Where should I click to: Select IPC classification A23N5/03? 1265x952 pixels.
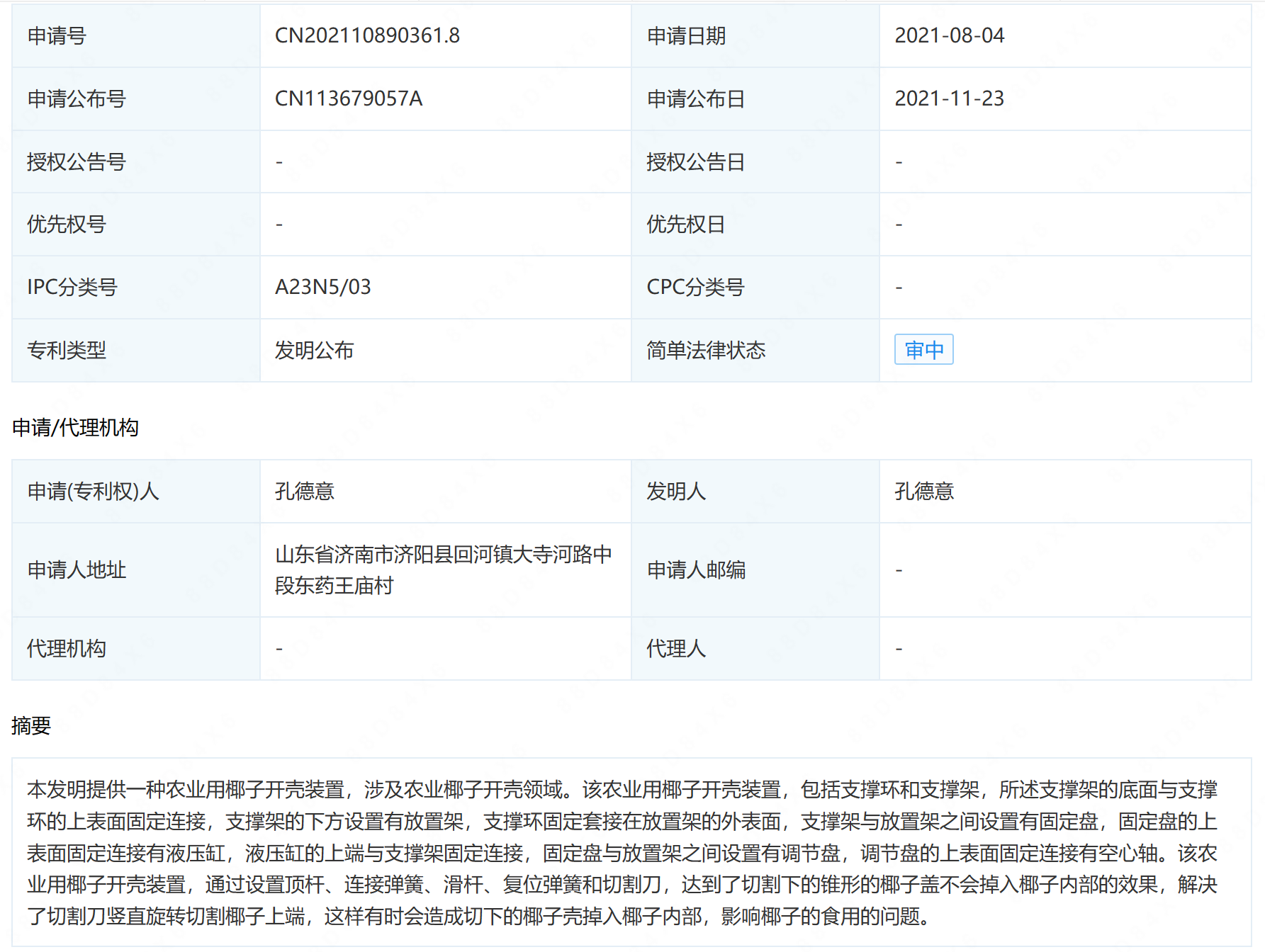tap(322, 287)
